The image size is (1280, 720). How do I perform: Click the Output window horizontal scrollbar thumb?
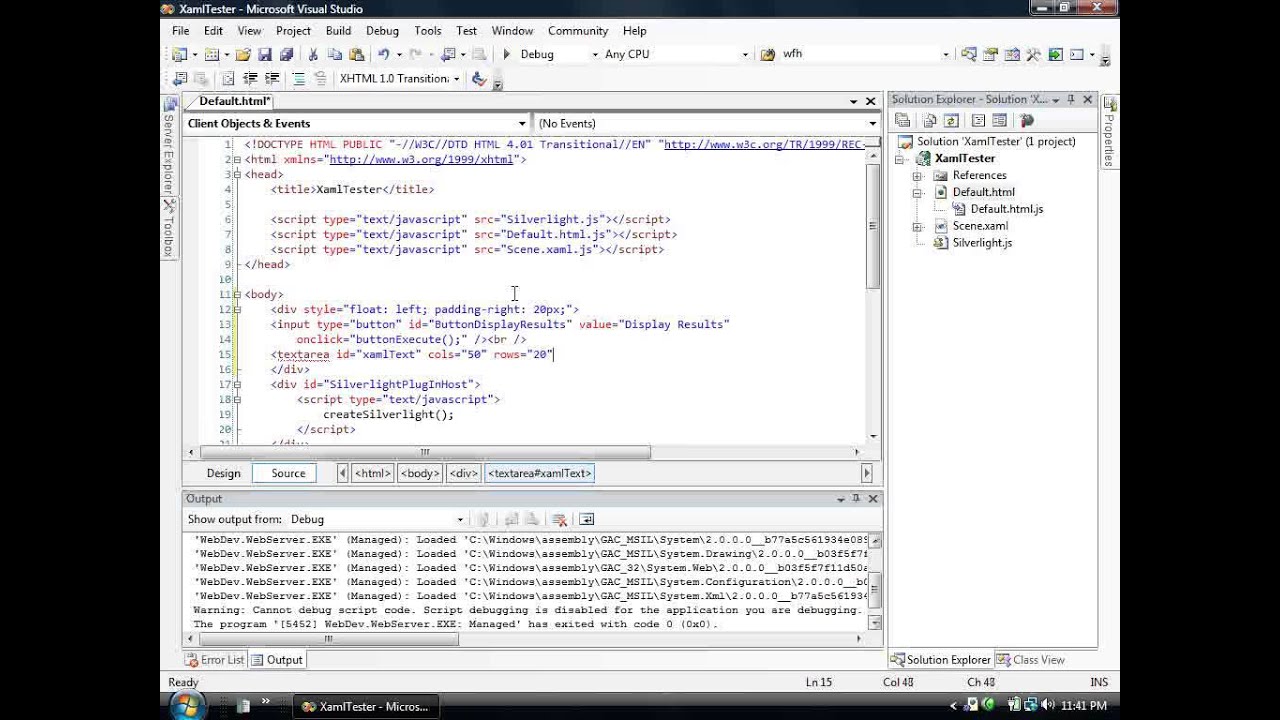[328, 638]
